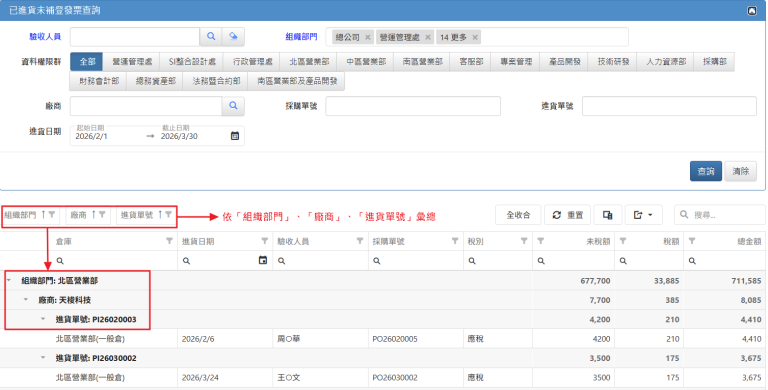
Task: Select the 財務會計部 permission tab
Action: click(x=99, y=81)
